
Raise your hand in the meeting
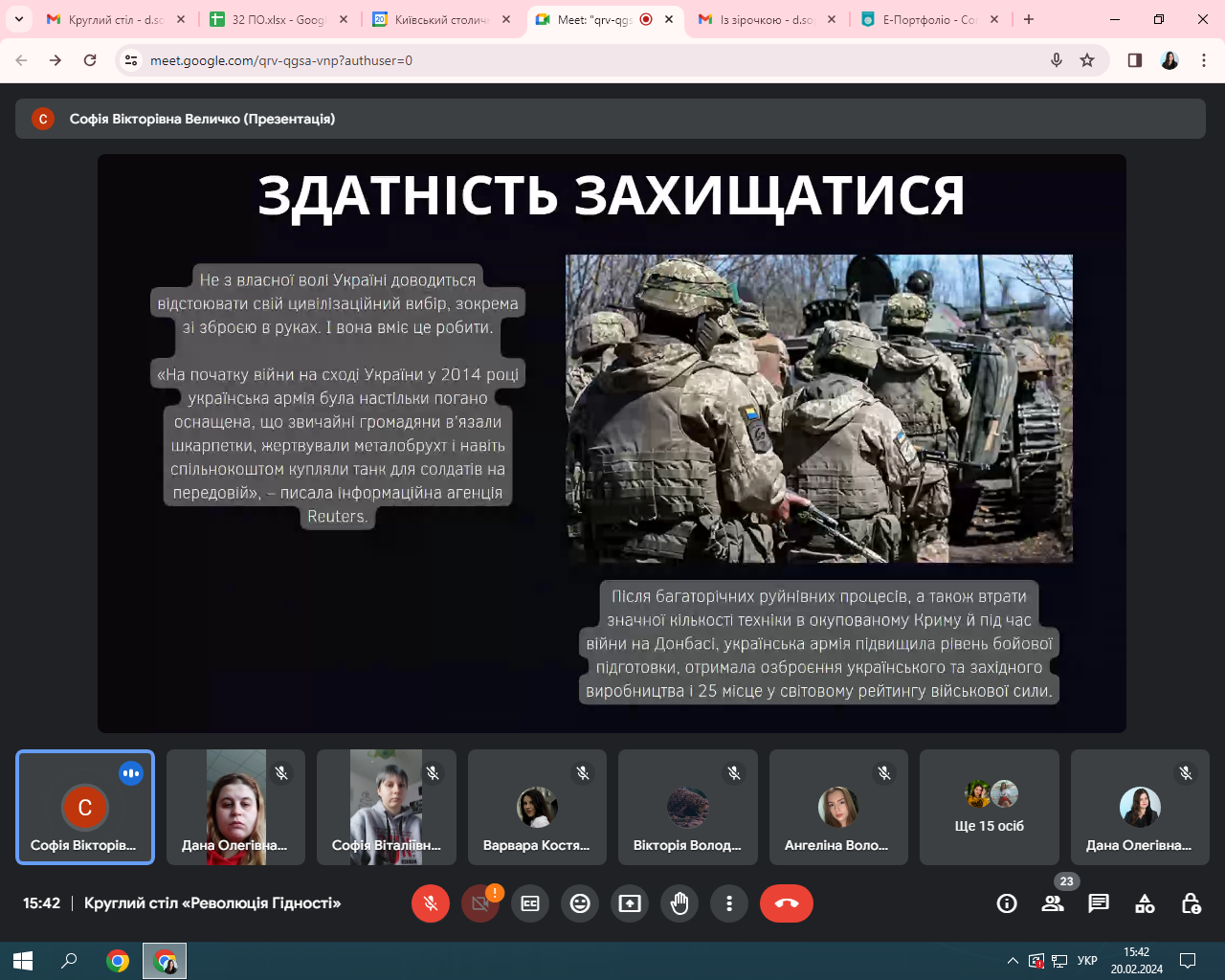pos(679,903)
